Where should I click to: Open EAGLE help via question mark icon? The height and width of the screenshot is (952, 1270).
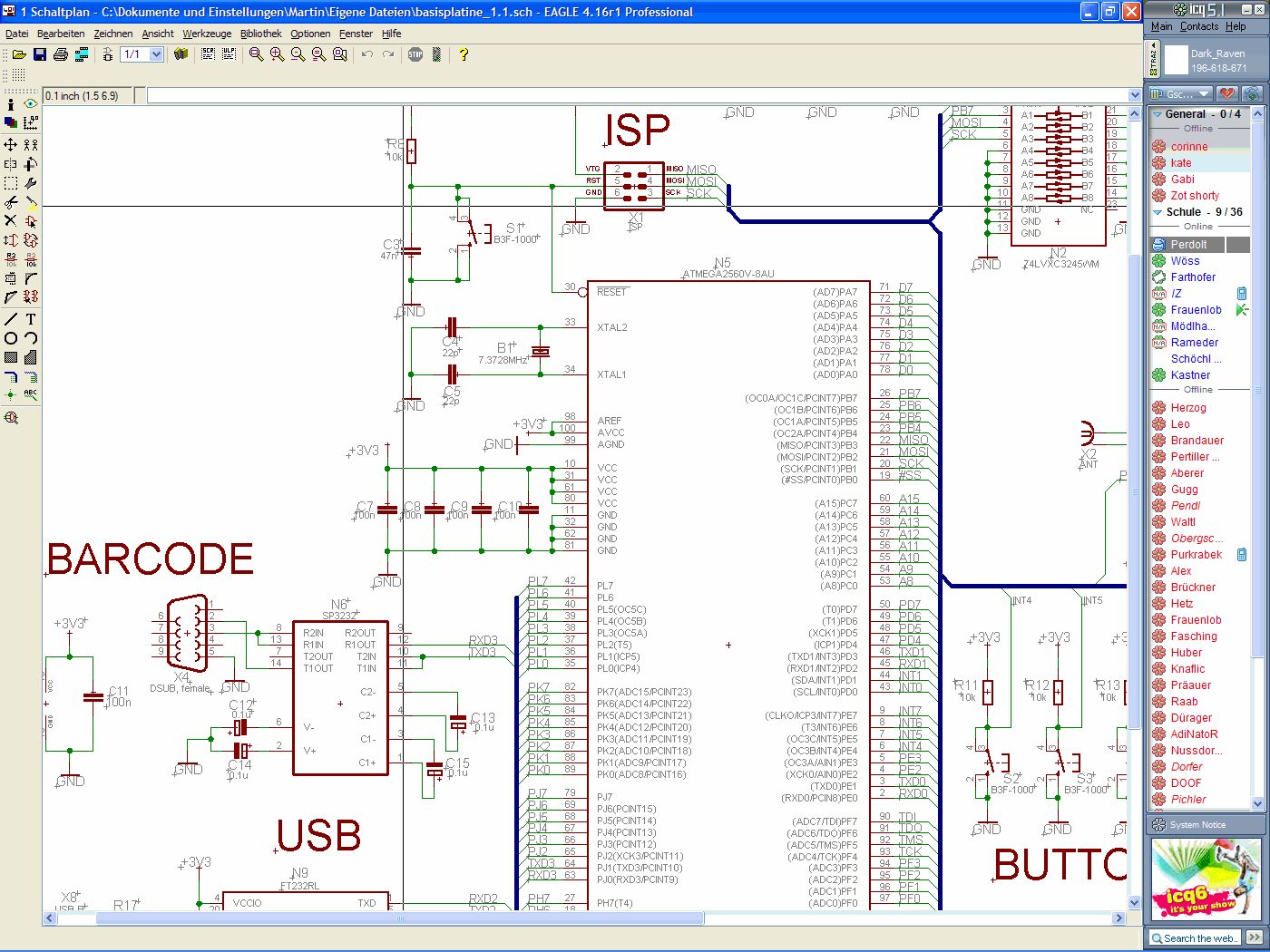tap(464, 54)
